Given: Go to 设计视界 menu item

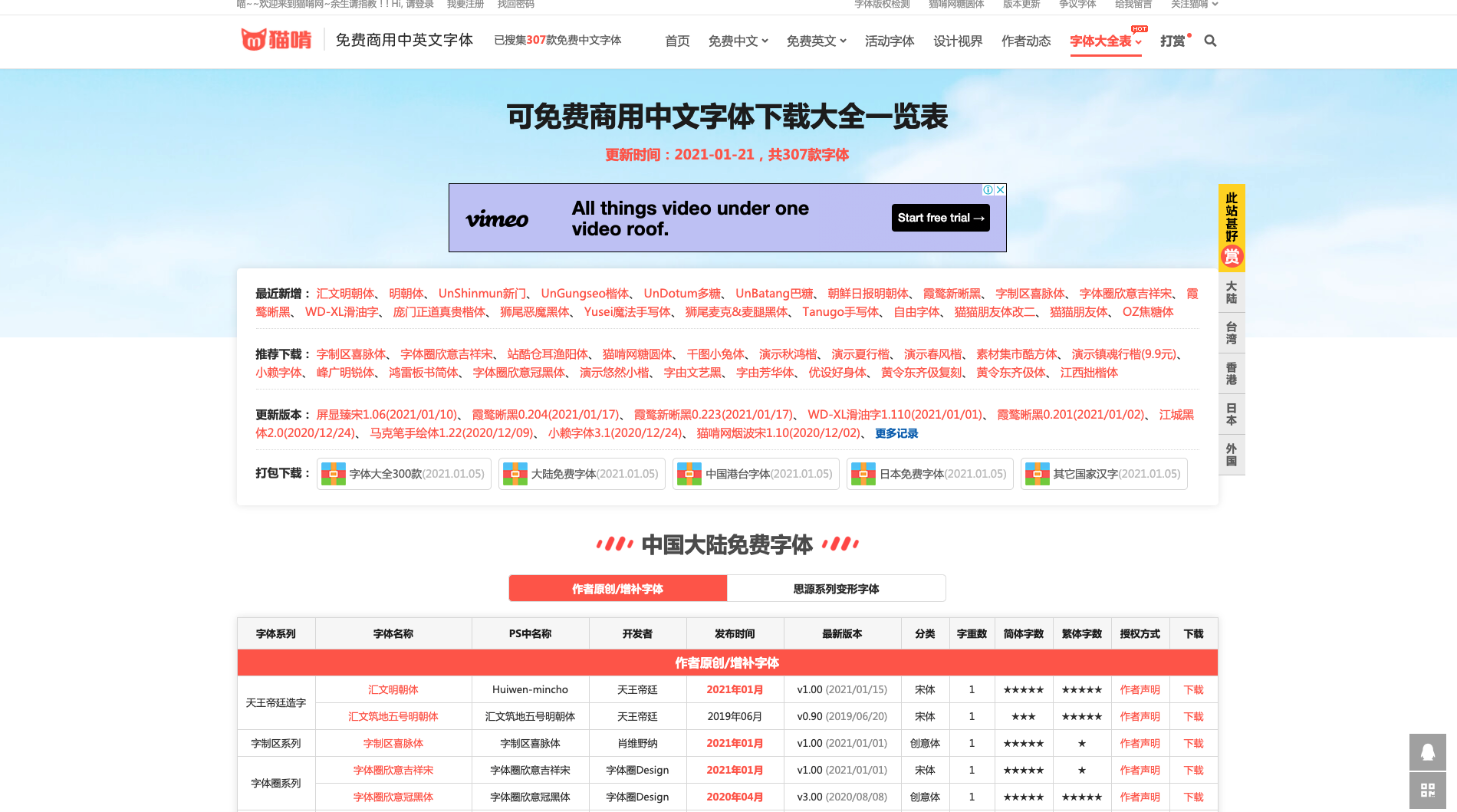Looking at the screenshot, I should click(x=958, y=41).
